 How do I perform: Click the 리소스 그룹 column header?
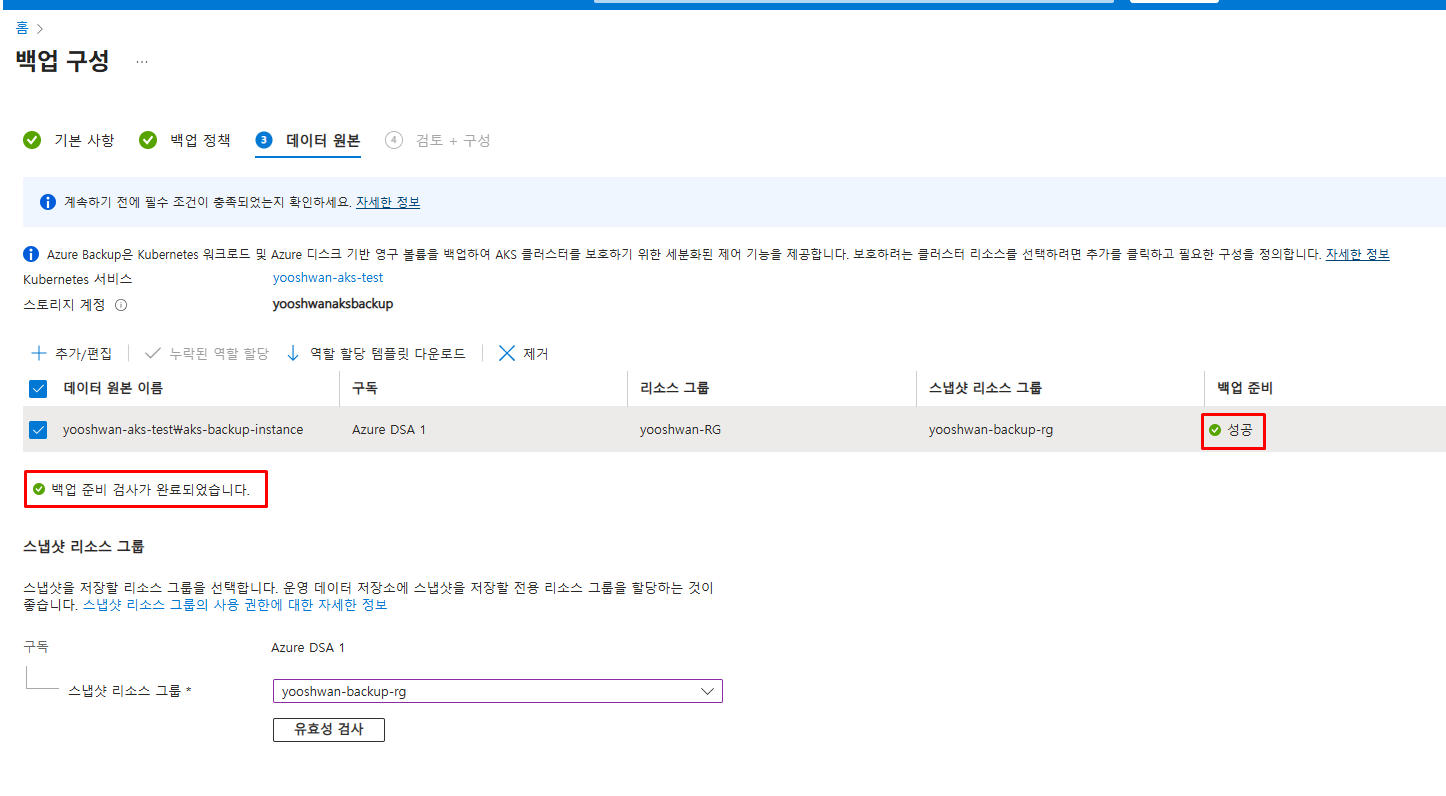674,388
